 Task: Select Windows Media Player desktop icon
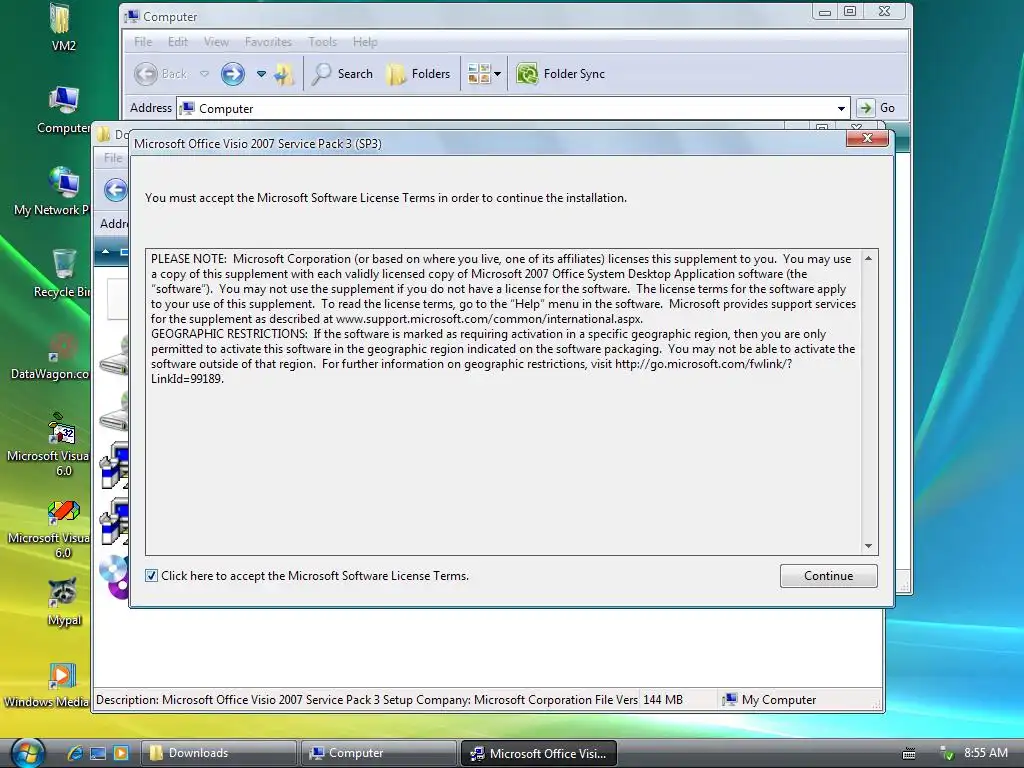click(x=47, y=684)
